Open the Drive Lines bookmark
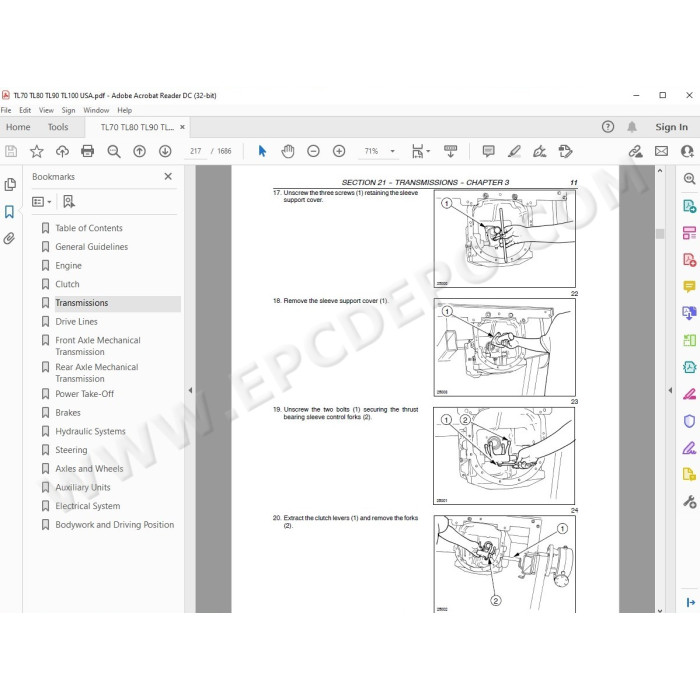The width and height of the screenshot is (700, 700). (76, 322)
